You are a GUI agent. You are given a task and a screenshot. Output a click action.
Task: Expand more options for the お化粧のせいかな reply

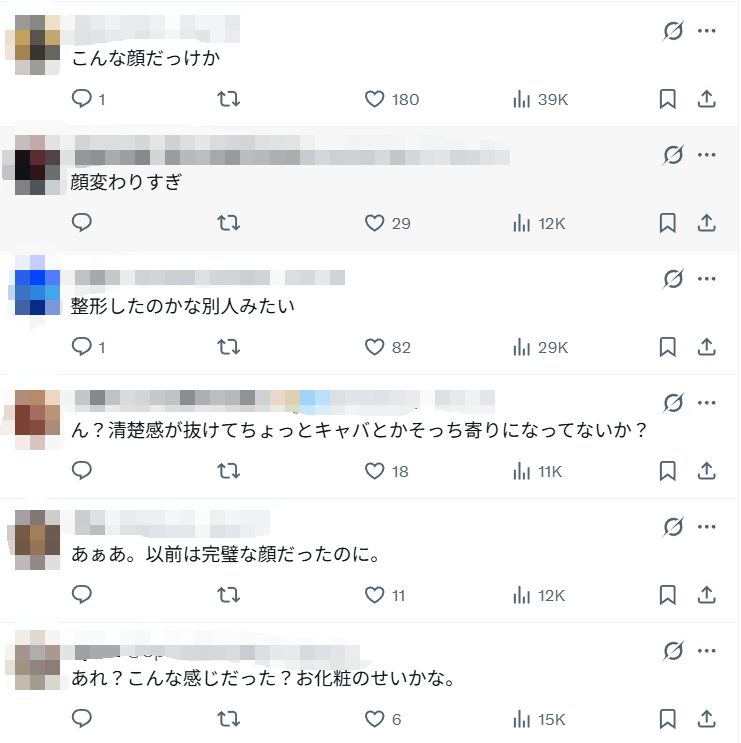(706, 651)
